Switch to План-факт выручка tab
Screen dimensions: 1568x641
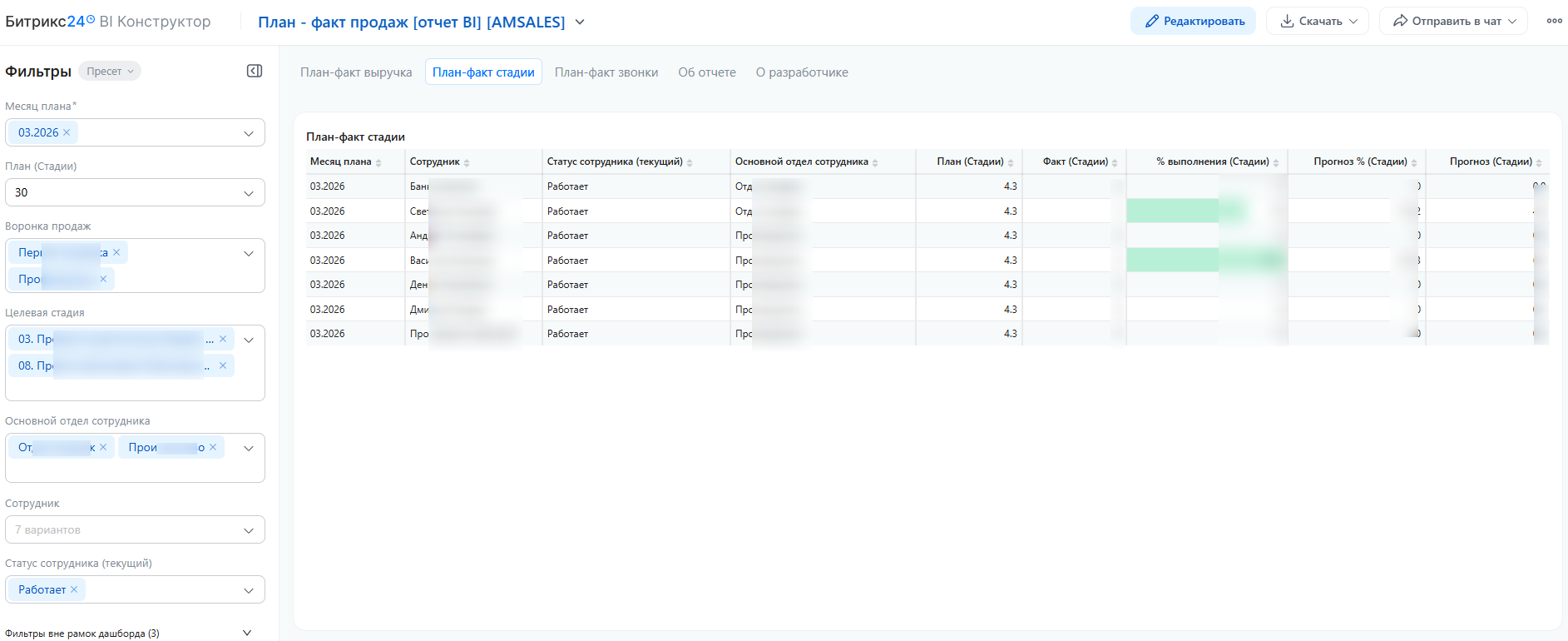click(356, 72)
